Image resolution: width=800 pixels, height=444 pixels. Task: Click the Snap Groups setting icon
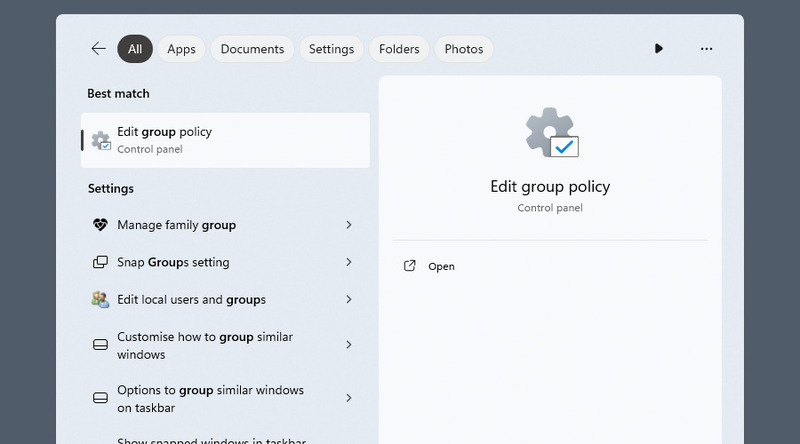(x=100, y=262)
